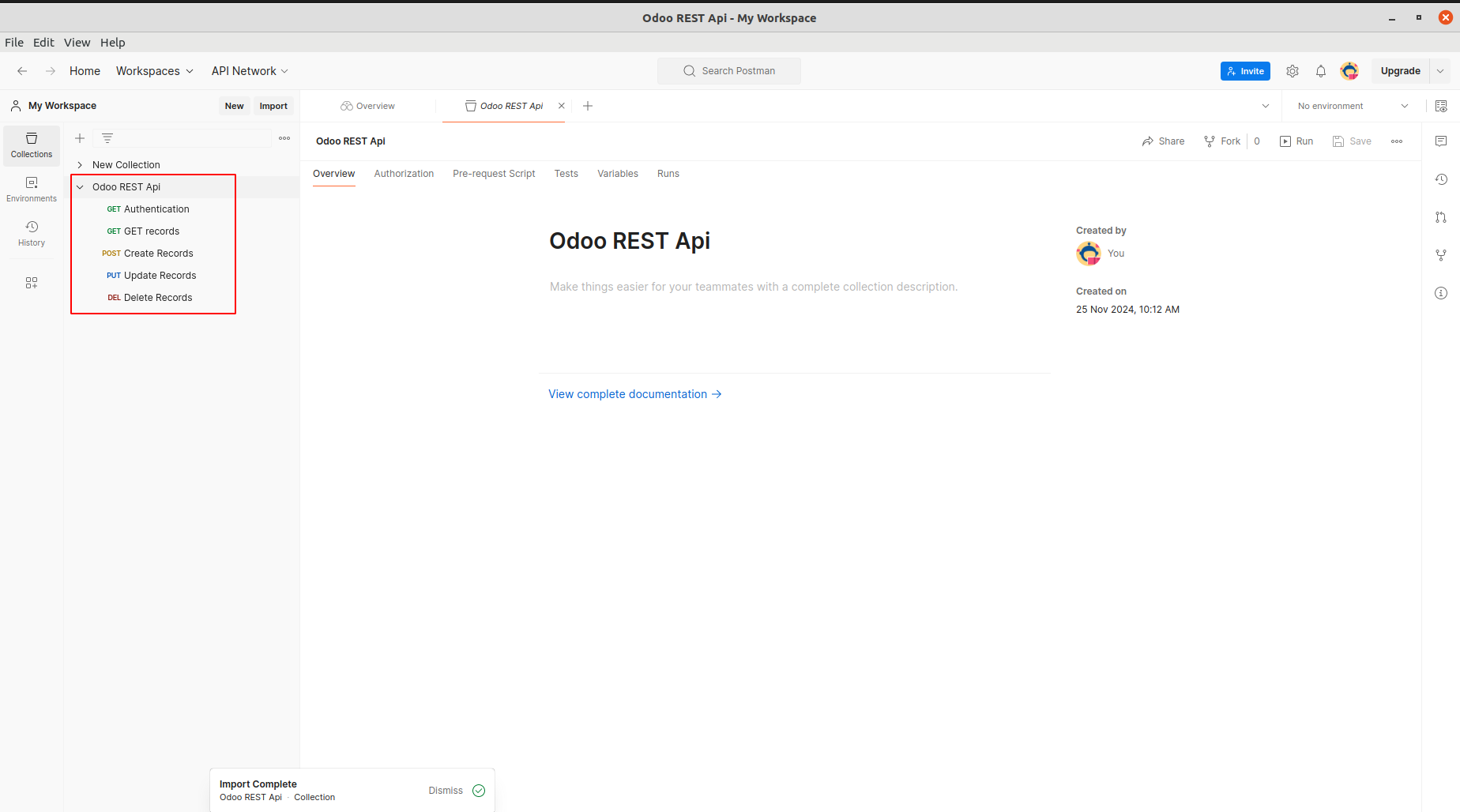Select the Create Records POST request
The image size is (1460, 812).
pos(158,254)
